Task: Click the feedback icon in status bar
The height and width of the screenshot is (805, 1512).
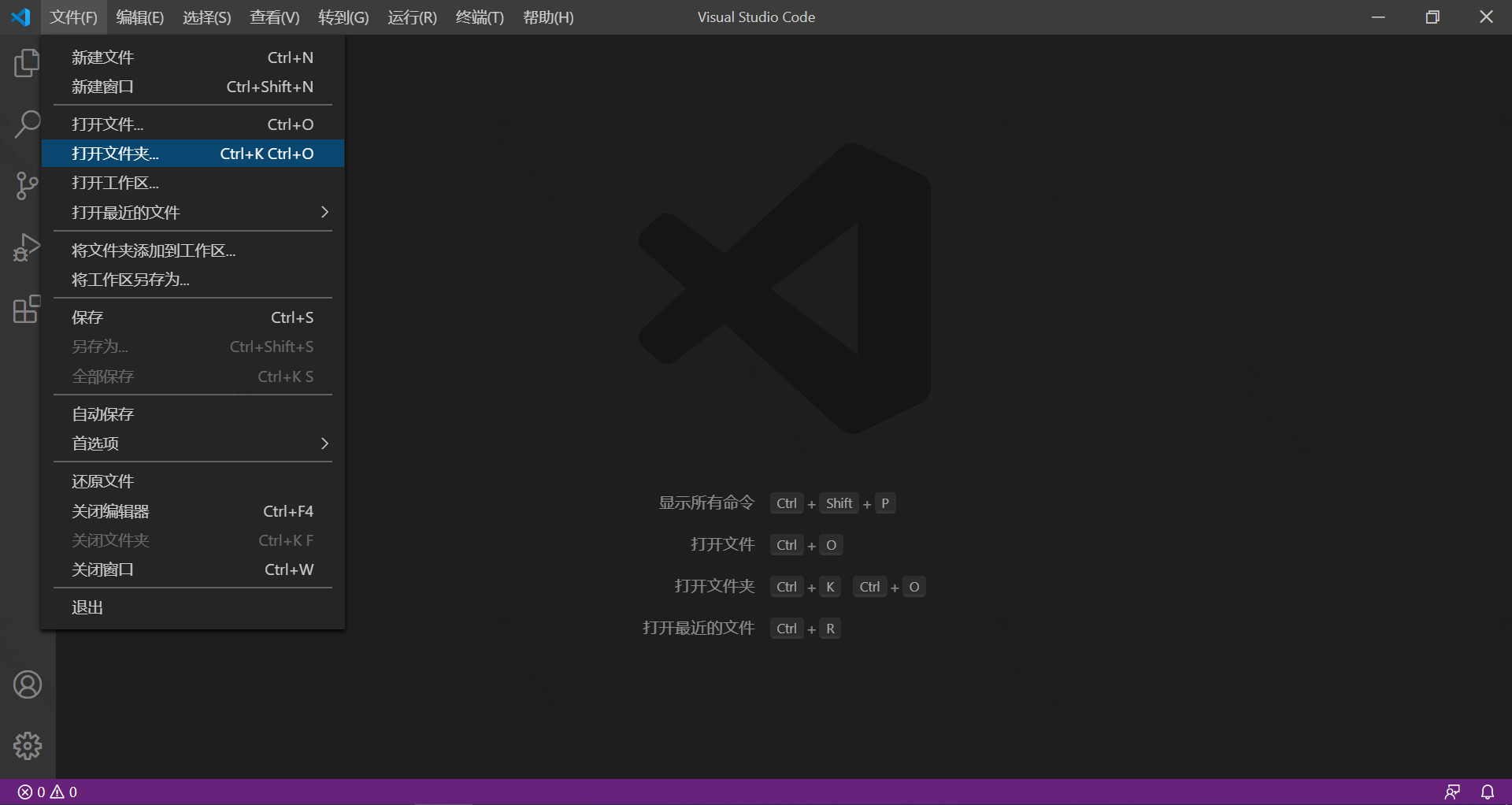Action: [1452, 792]
